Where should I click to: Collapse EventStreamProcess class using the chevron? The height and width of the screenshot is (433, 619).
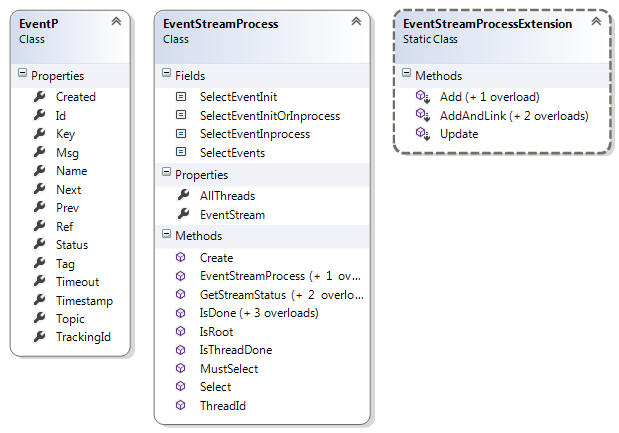coord(356,21)
